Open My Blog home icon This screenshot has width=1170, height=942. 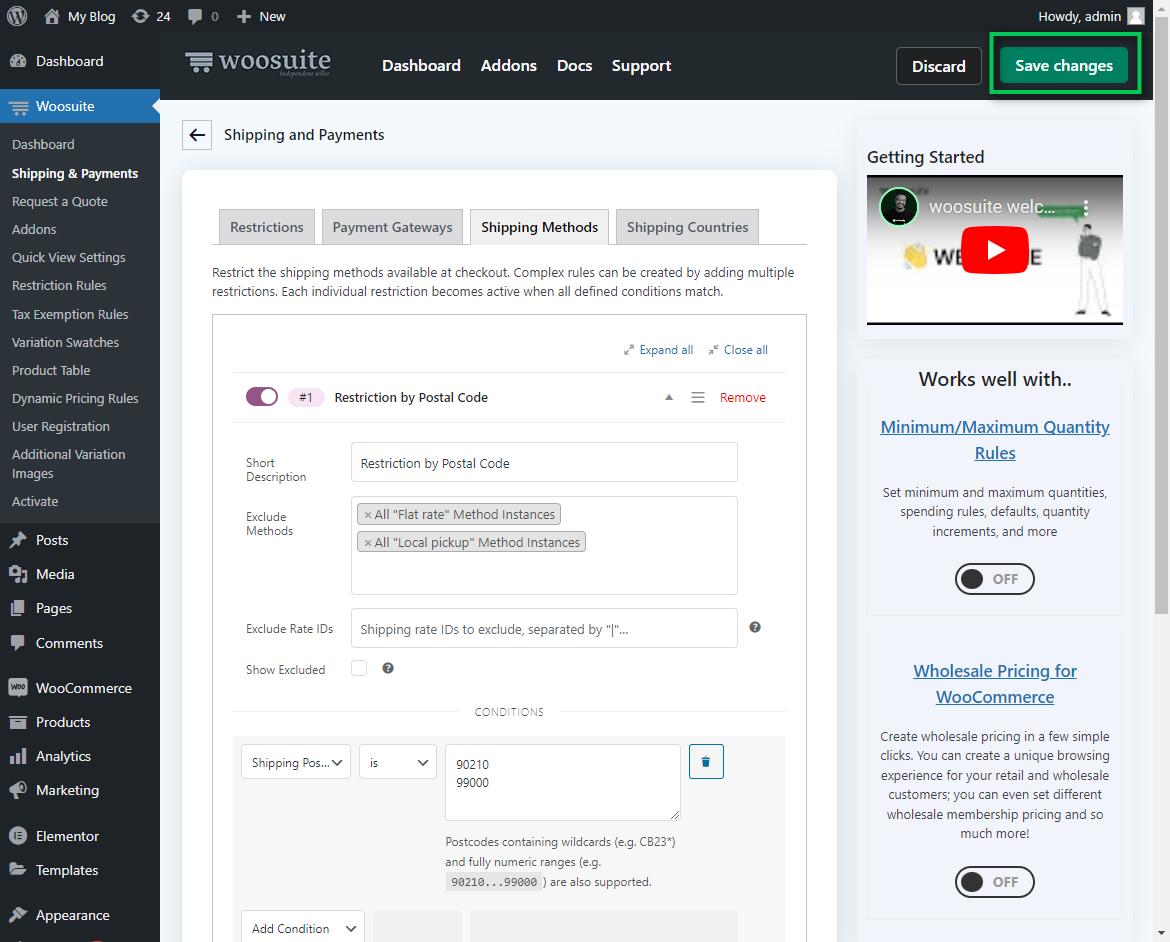click(51, 16)
